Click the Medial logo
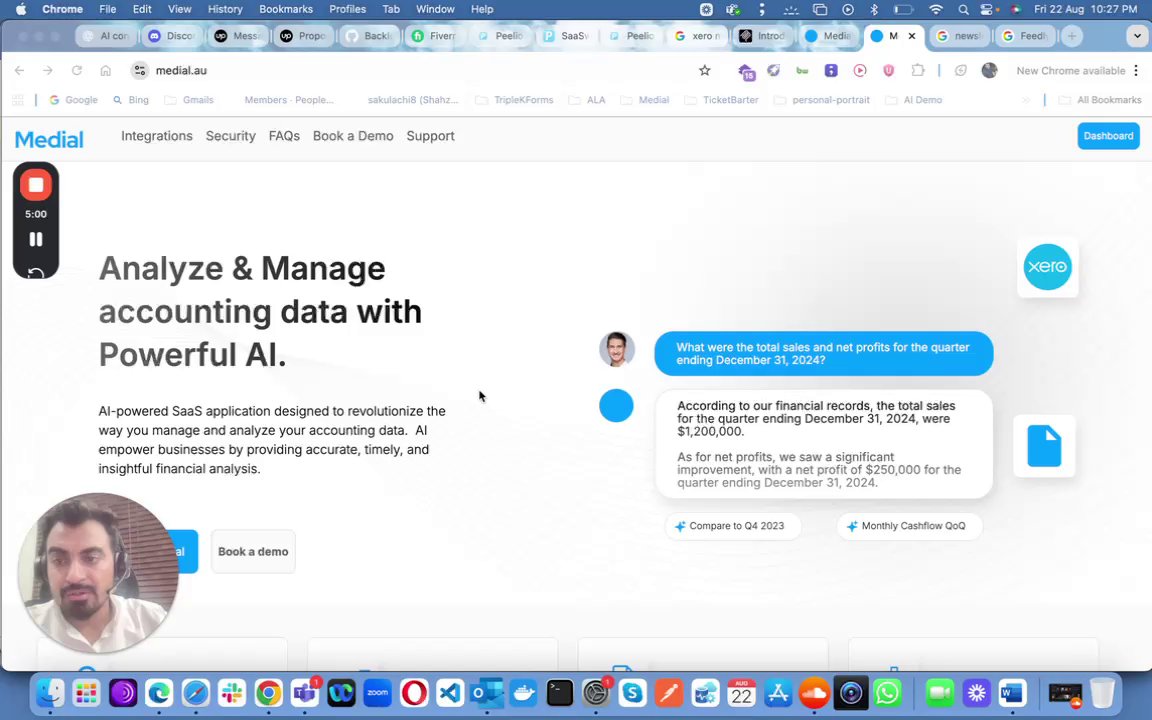Viewport: 1152px width, 720px height. (49, 139)
